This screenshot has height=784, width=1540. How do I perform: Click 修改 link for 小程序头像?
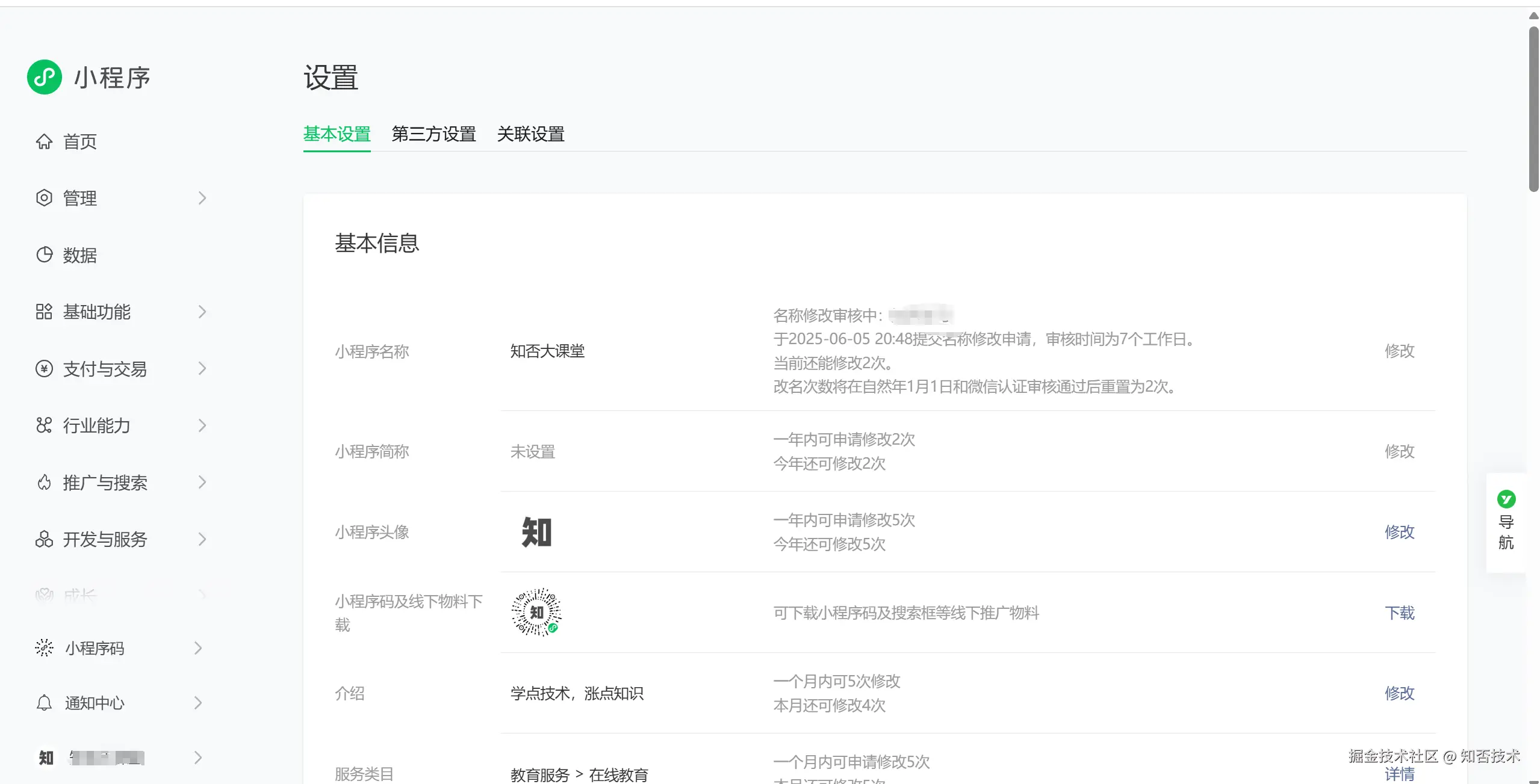tap(1399, 532)
